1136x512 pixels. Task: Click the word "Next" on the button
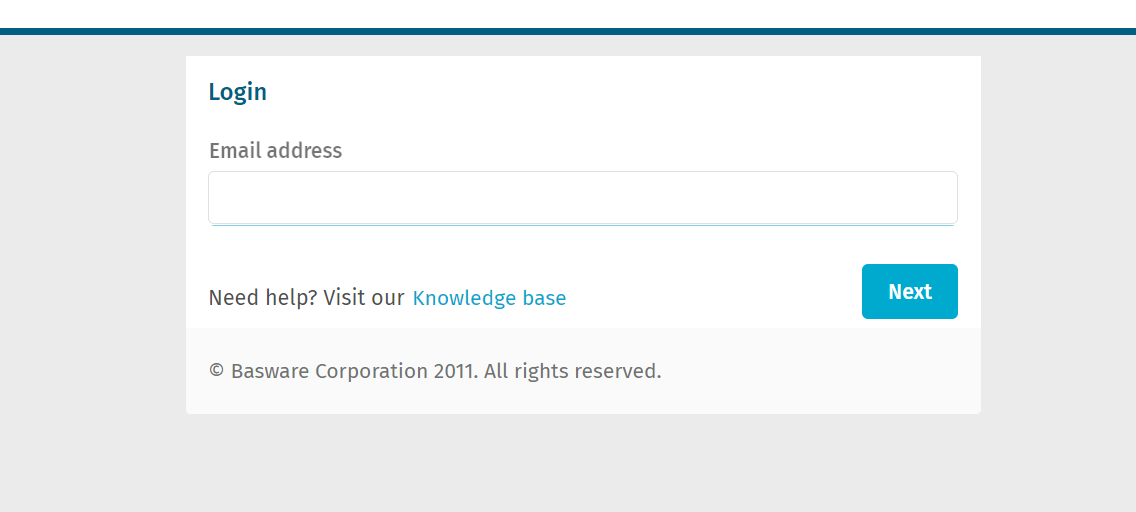click(909, 292)
